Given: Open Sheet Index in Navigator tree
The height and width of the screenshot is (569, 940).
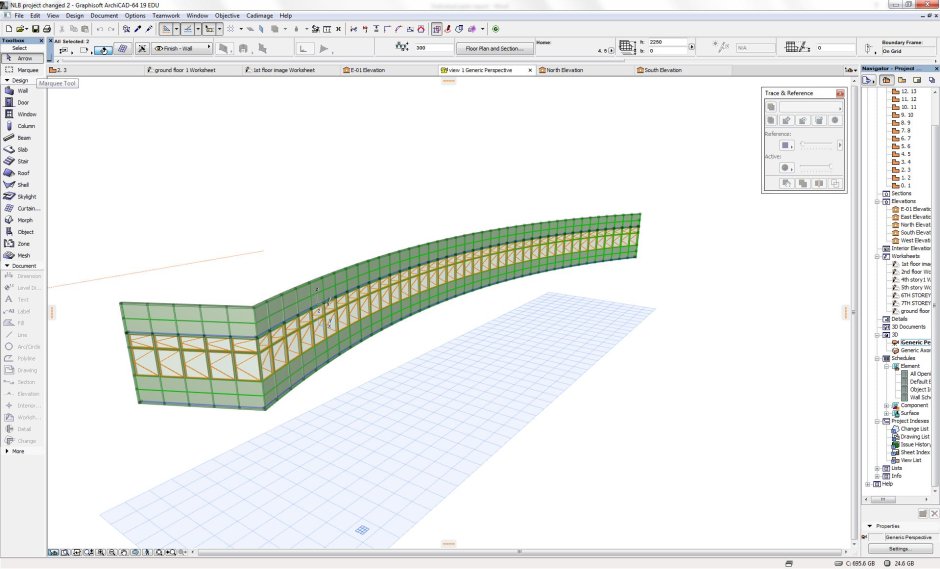Looking at the screenshot, I should tap(911, 452).
